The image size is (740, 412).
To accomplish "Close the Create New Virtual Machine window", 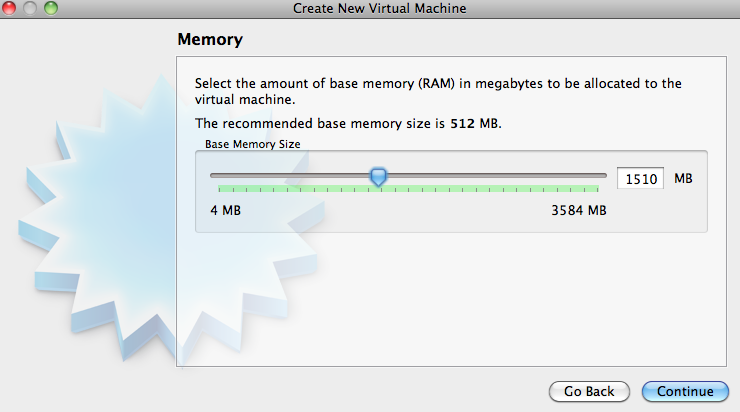I will pyautogui.click(x=11, y=8).
